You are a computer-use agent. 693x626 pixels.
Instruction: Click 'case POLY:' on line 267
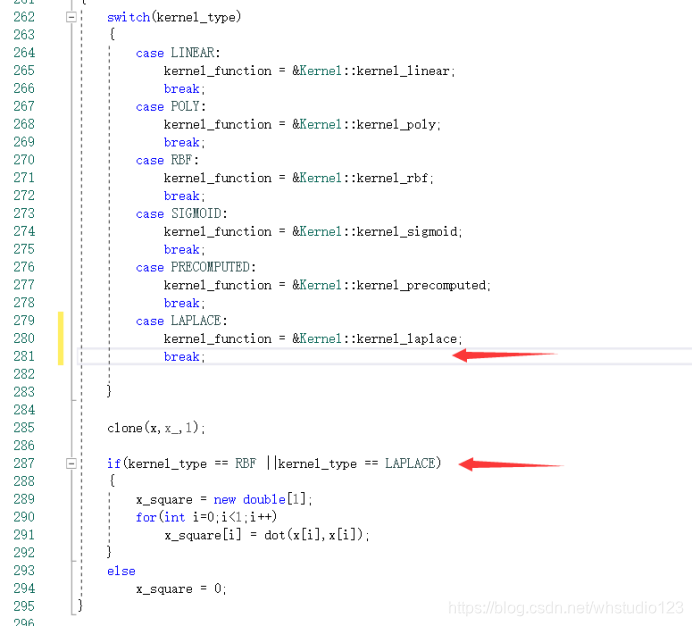coord(171,107)
